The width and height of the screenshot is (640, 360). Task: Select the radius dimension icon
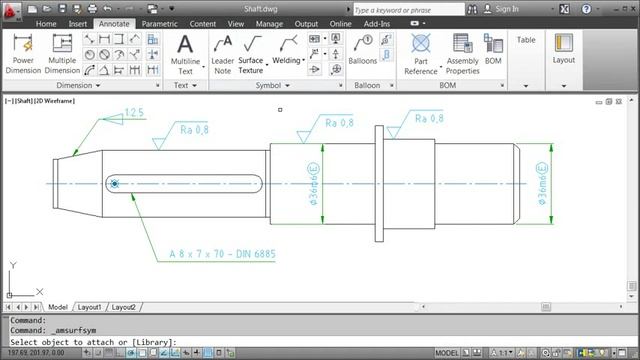coord(90,54)
